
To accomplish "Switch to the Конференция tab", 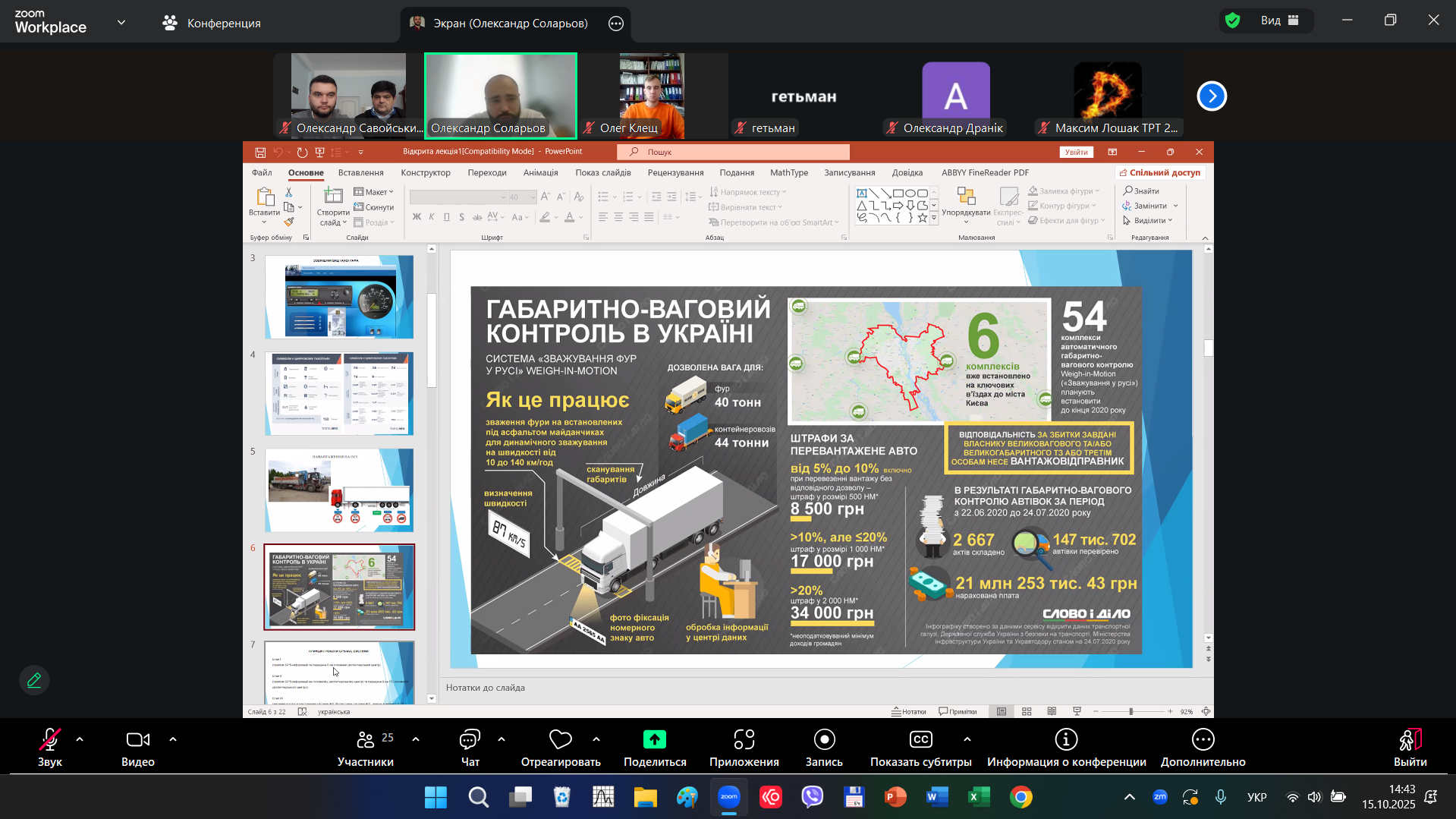I will point(212,24).
